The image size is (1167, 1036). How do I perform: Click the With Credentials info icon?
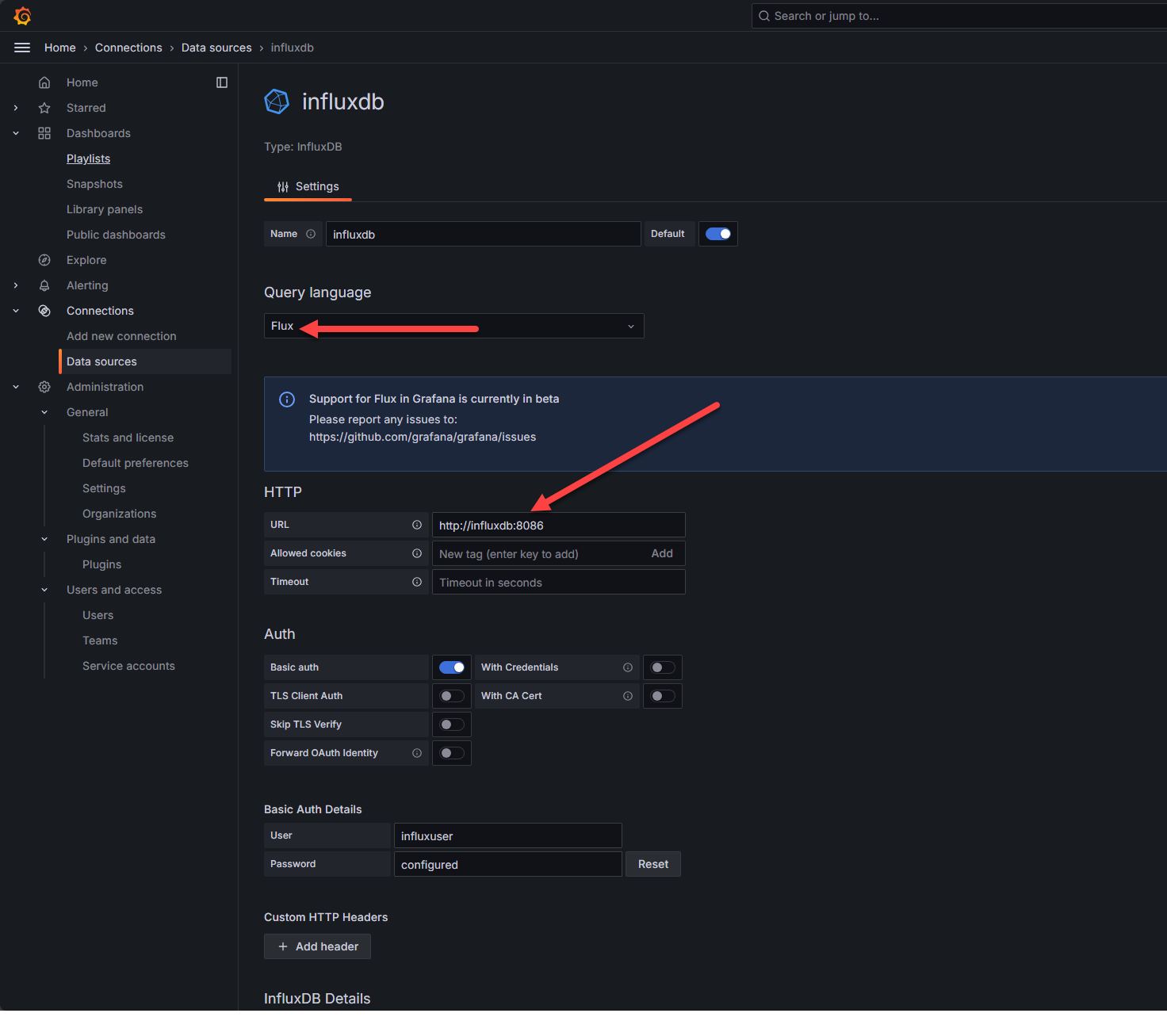(628, 667)
